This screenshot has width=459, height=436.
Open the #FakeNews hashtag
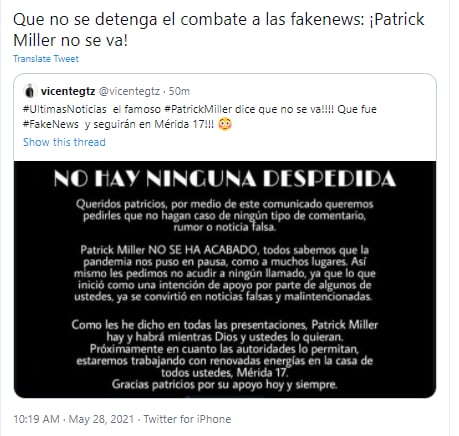click(x=51, y=124)
